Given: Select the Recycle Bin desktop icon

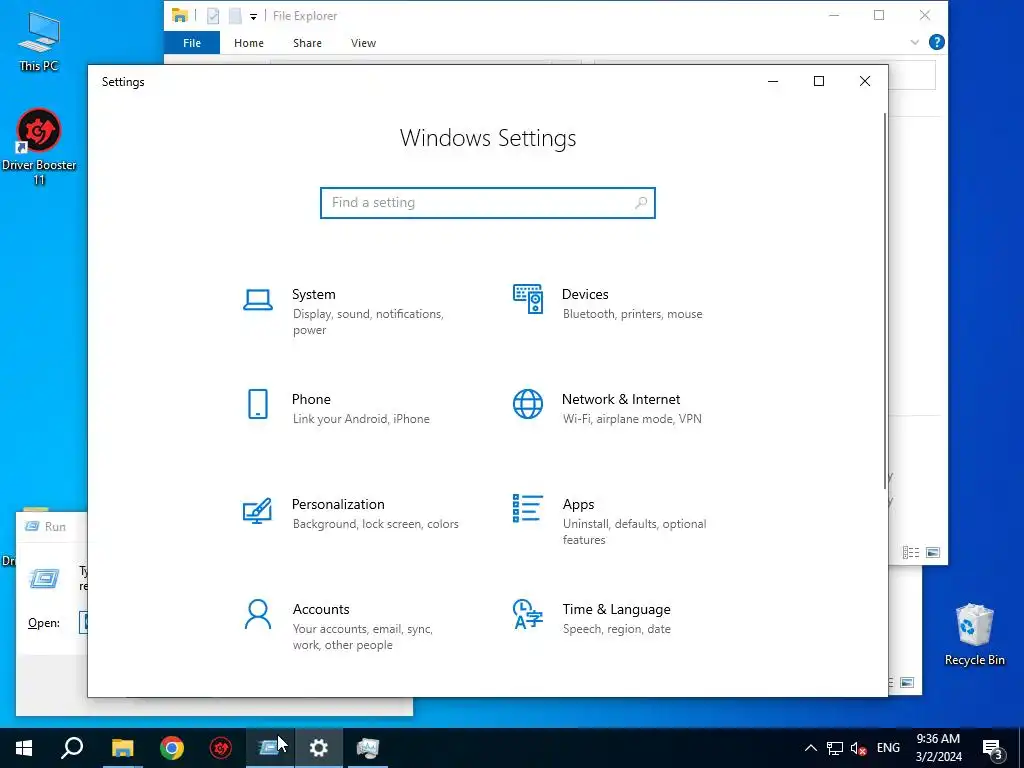Looking at the screenshot, I should pos(974,634).
